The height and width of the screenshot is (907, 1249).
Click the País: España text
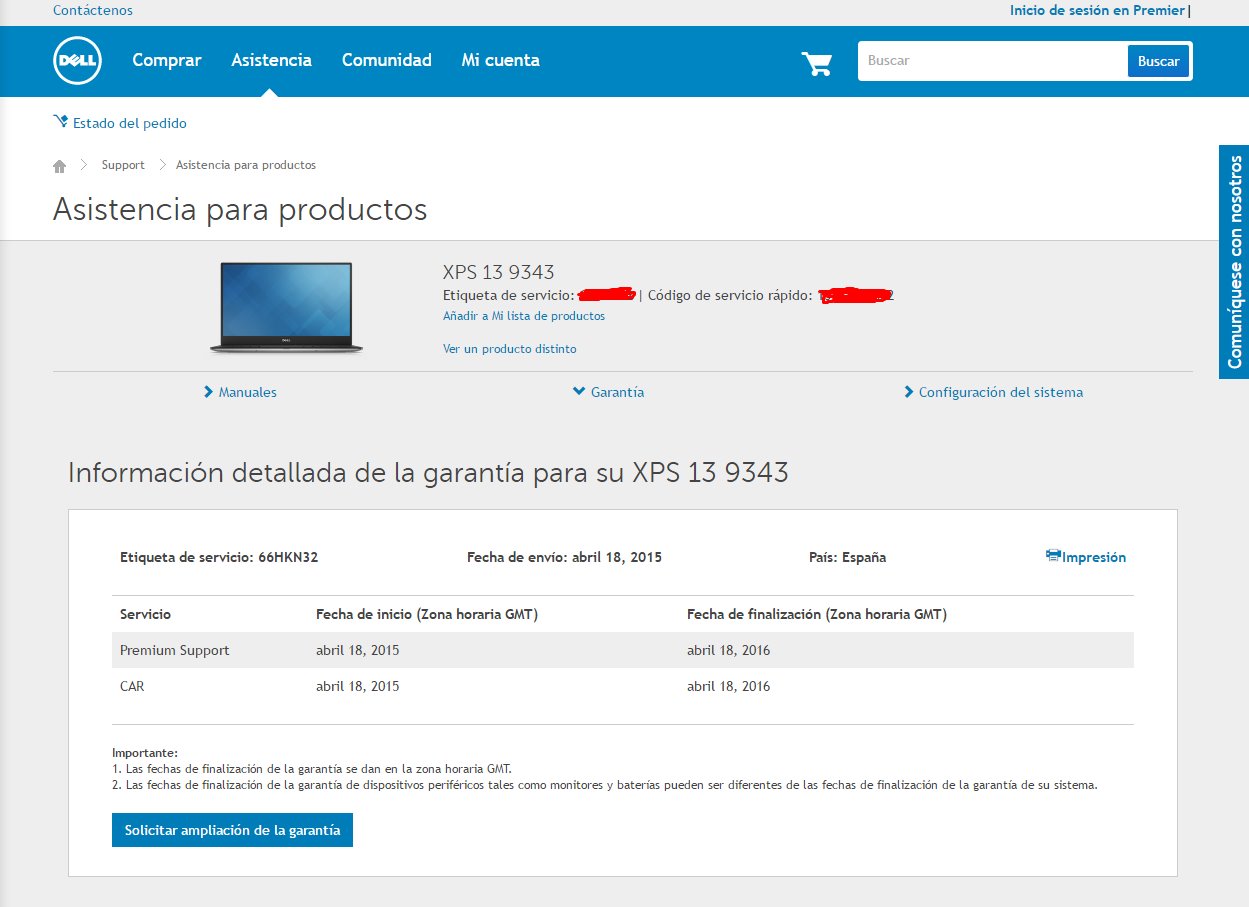tap(847, 557)
